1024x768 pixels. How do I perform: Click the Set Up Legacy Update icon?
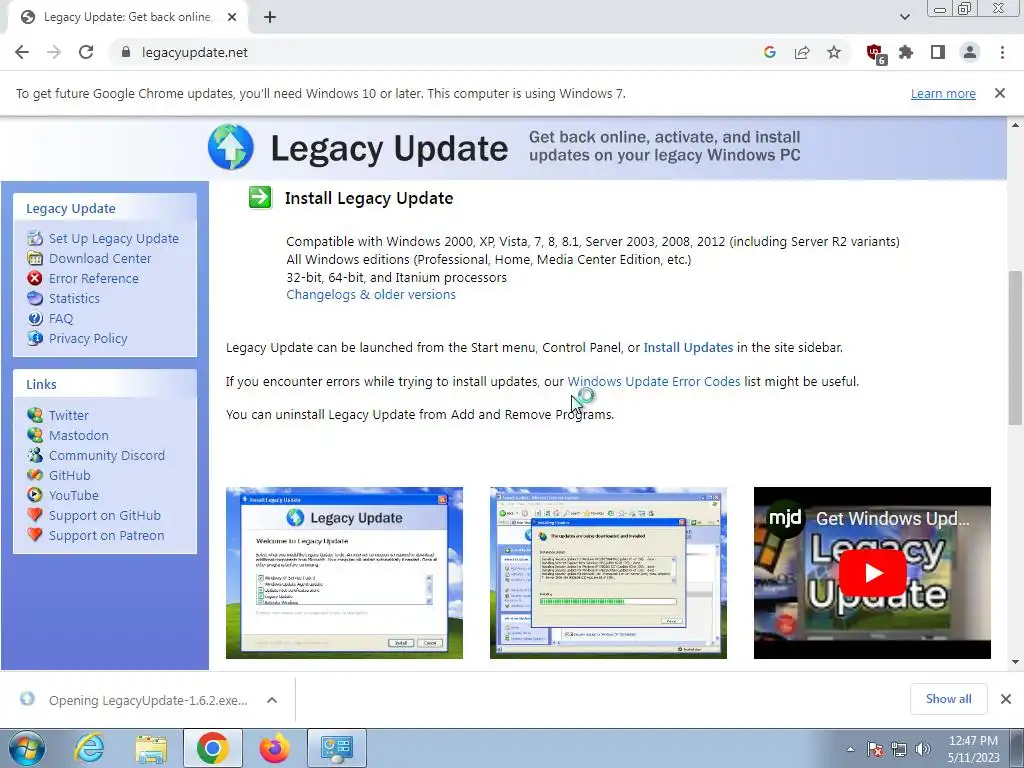(35, 238)
